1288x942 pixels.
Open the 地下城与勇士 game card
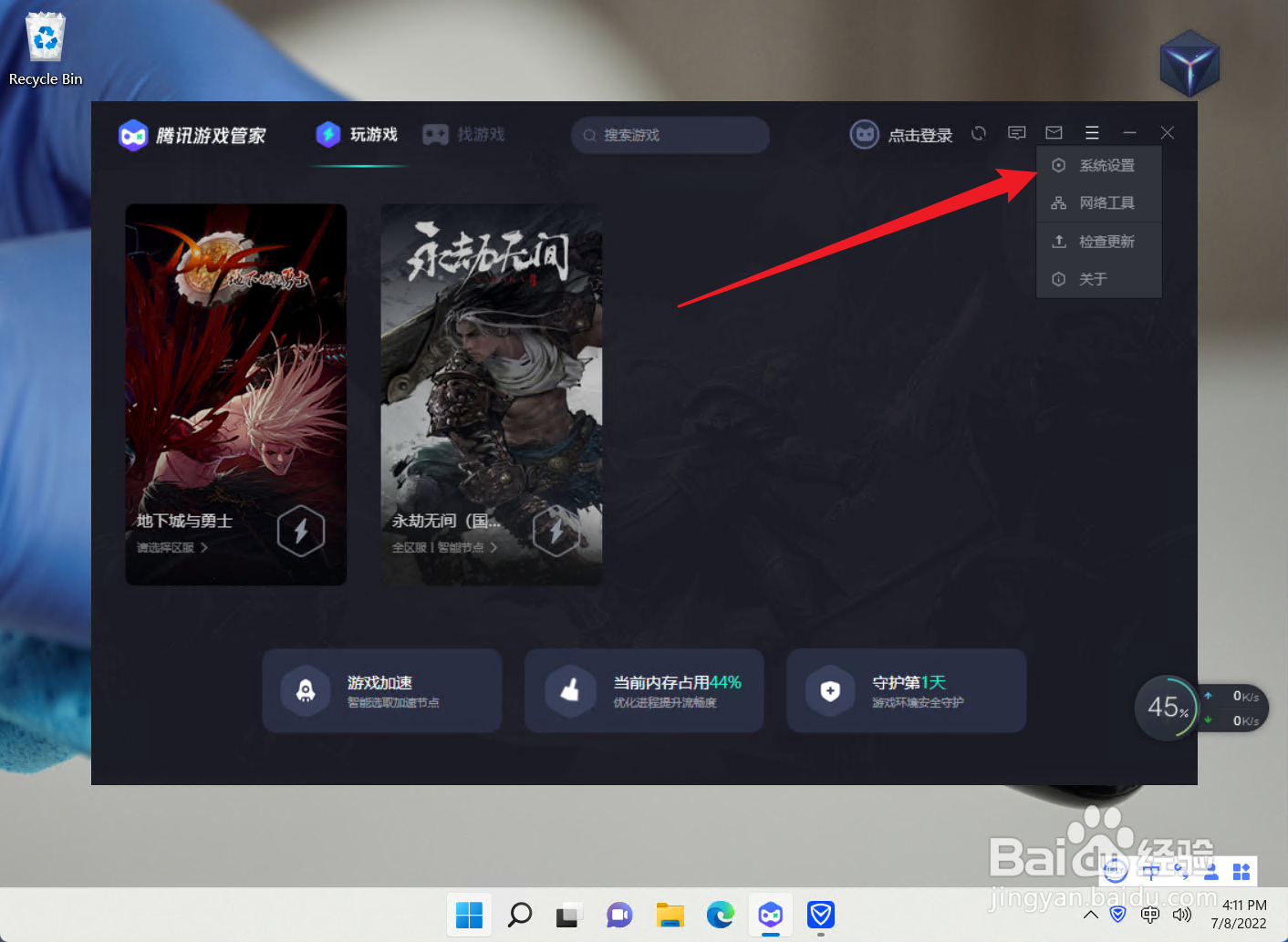click(236, 394)
